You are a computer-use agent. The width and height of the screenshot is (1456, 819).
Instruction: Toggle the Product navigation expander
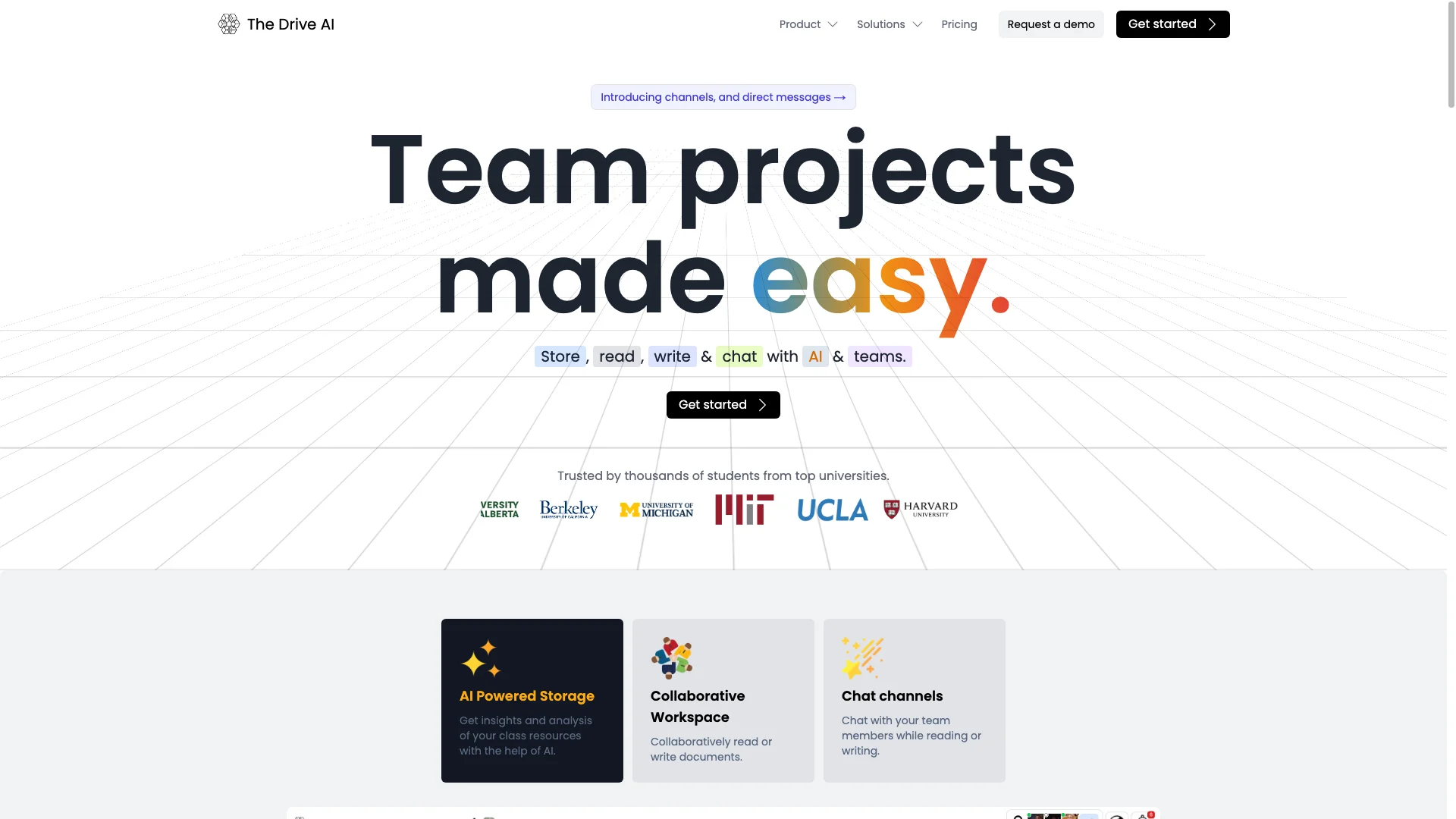pyautogui.click(x=832, y=24)
